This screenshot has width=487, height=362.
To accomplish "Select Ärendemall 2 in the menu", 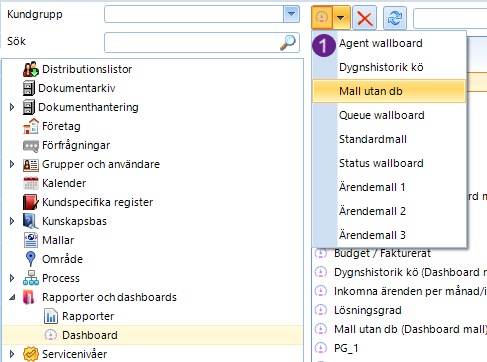I will pos(372,211).
